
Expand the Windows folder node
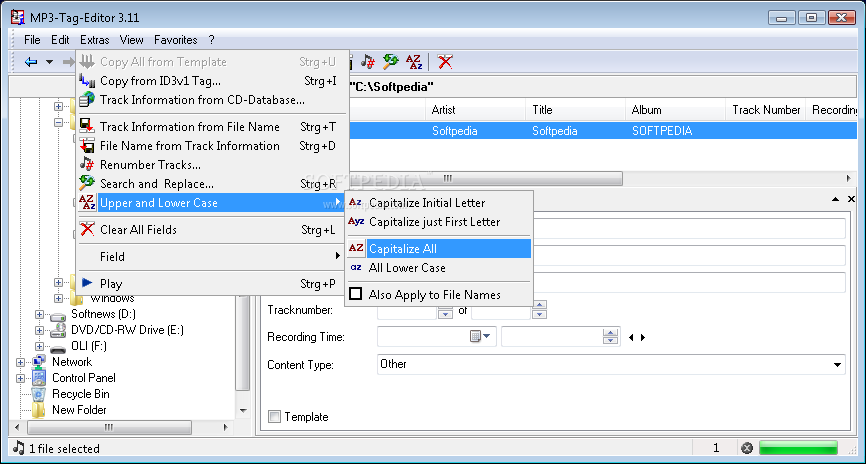59,298
